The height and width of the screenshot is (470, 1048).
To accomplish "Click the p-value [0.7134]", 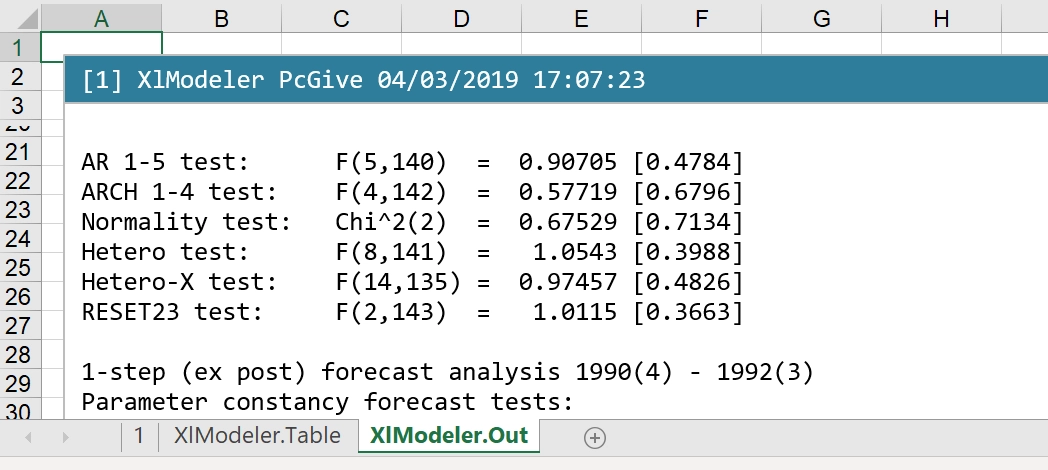I will tap(688, 222).
